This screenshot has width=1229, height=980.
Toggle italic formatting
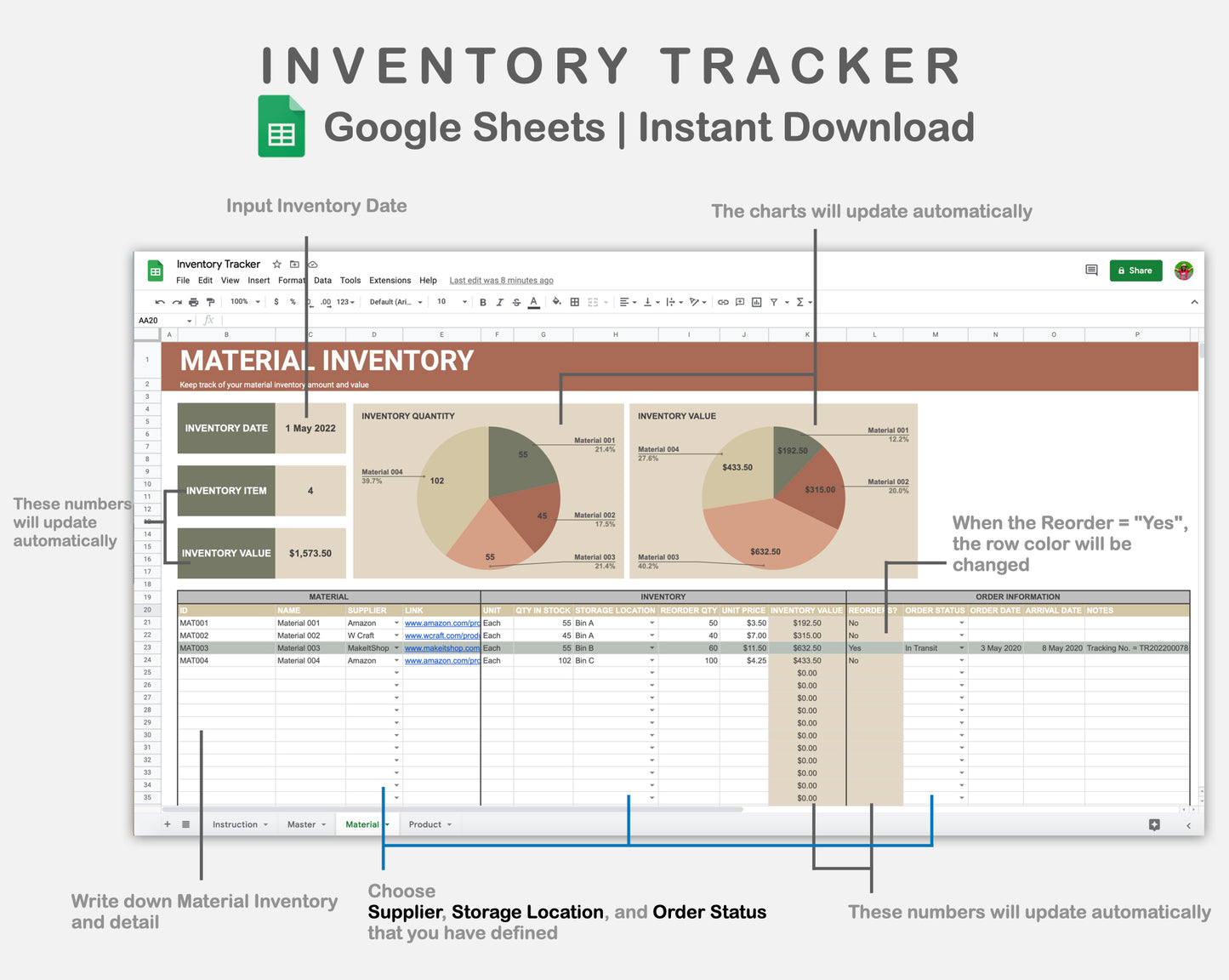click(x=499, y=302)
